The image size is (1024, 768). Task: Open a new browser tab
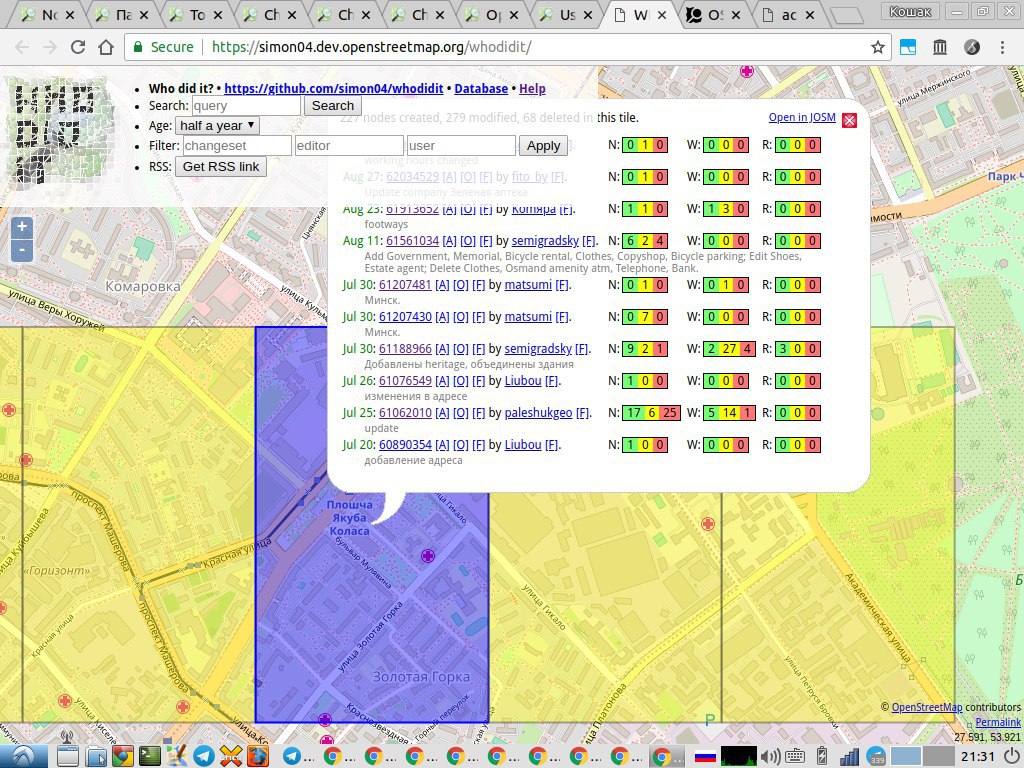pos(847,14)
